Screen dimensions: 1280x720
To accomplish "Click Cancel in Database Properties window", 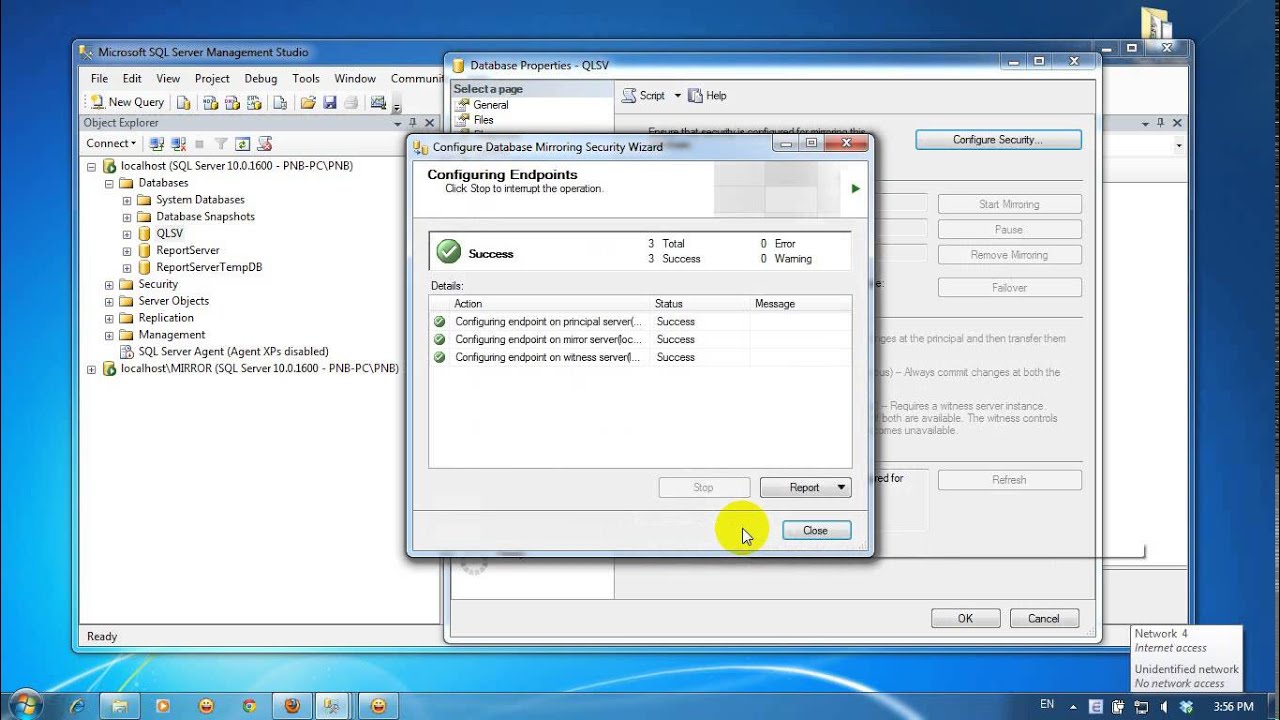I will [x=1044, y=619].
